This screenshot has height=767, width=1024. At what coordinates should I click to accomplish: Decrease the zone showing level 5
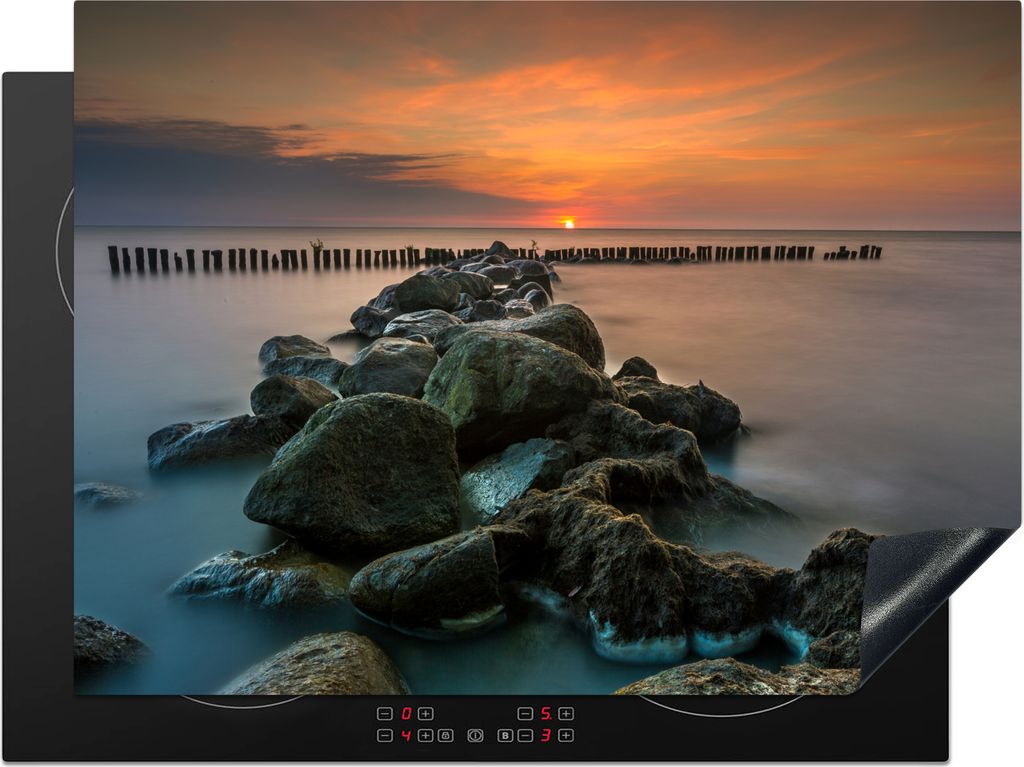(x=525, y=713)
